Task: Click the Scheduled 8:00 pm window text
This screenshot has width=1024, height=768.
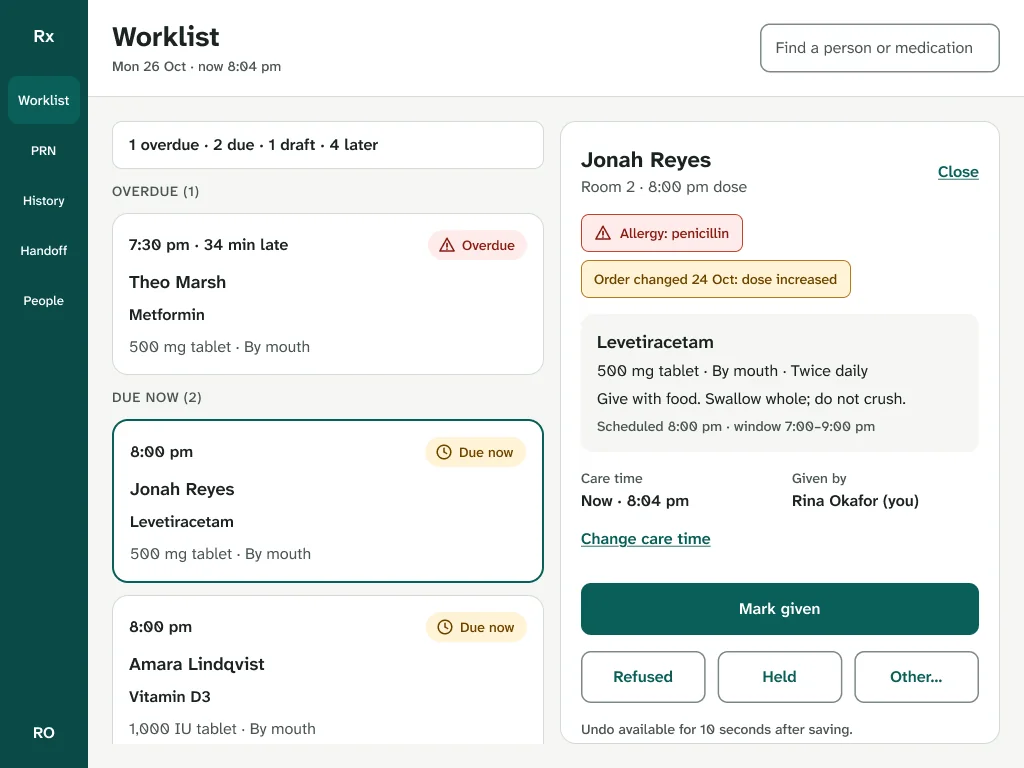Action: pyautogui.click(x=736, y=426)
